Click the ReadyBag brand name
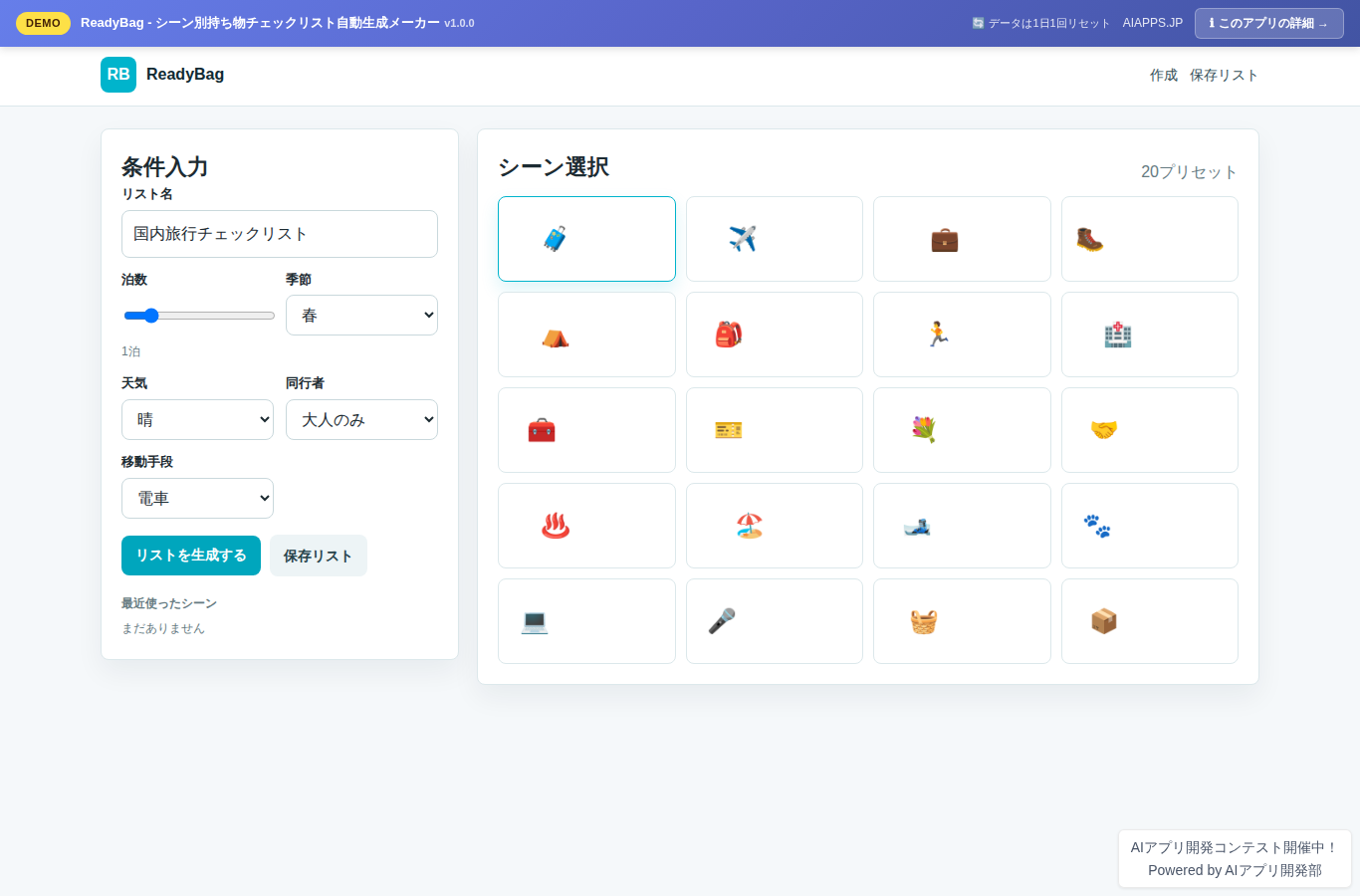This screenshot has height=896, width=1360. pyautogui.click(x=185, y=75)
